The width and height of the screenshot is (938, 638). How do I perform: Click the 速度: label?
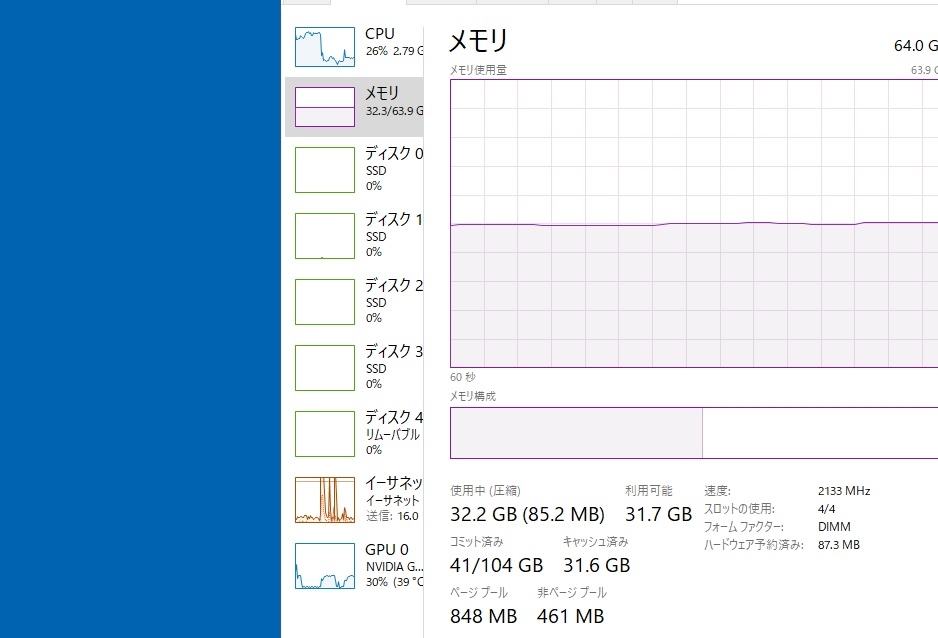pyautogui.click(x=717, y=491)
